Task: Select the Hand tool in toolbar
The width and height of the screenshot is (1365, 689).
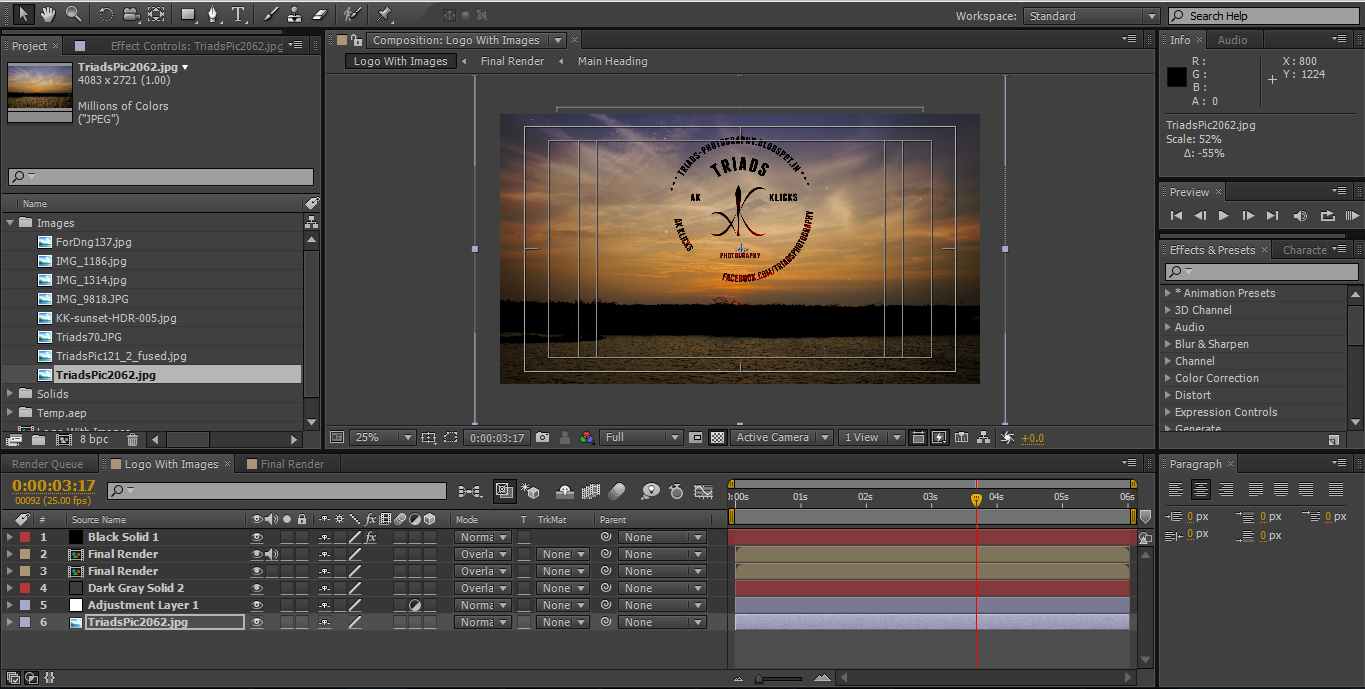Action: [47, 14]
